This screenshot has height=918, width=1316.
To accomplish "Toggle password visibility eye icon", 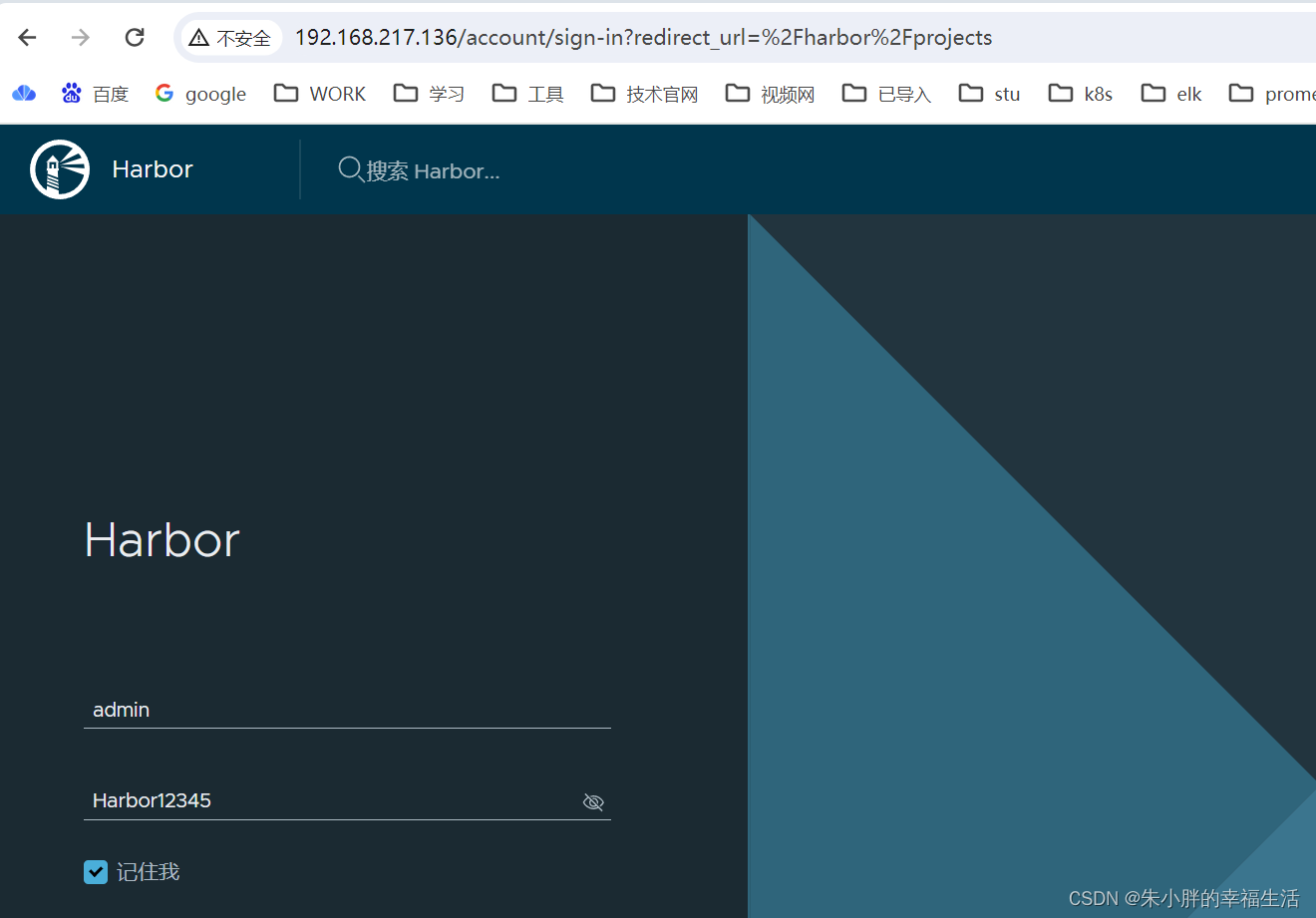I will (593, 802).
